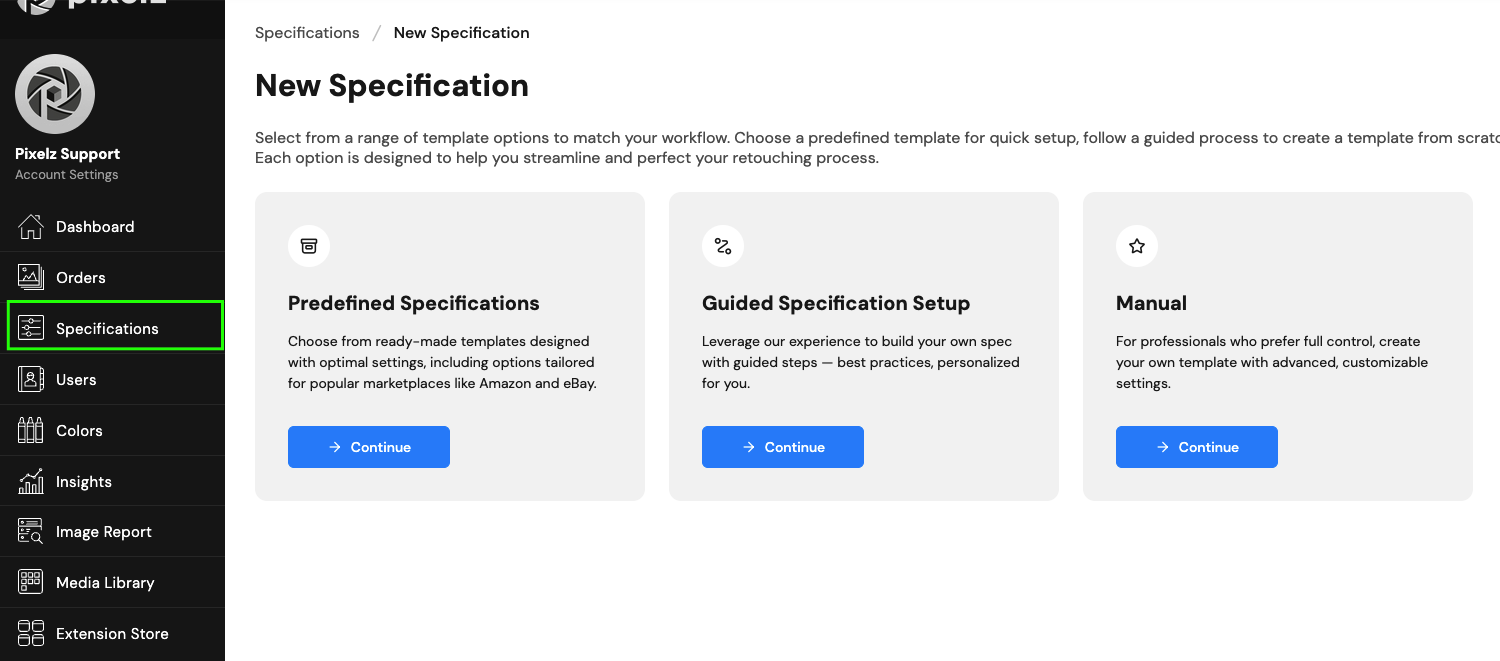
Task: Click the Pixelz logo at the top
Action: pyautogui.click(x=90, y=6)
